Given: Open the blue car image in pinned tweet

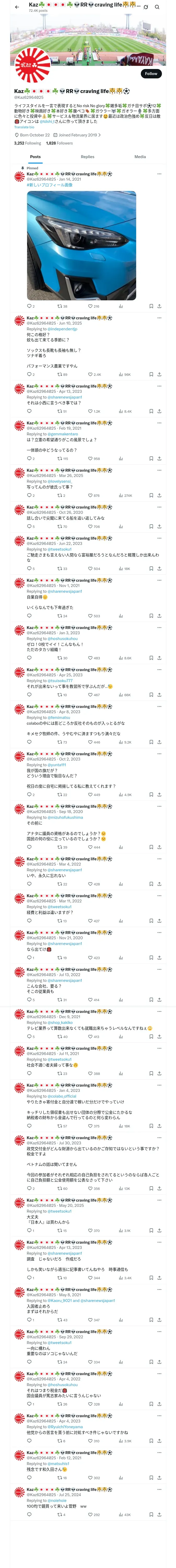Looking at the screenshot, I should click(x=81, y=245).
